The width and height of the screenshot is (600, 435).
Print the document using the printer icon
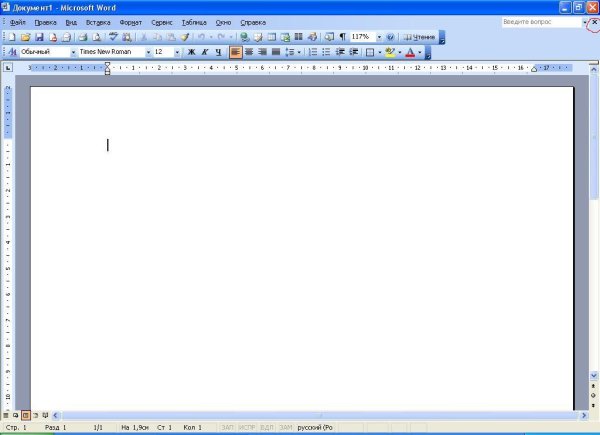pyautogui.click(x=83, y=37)
